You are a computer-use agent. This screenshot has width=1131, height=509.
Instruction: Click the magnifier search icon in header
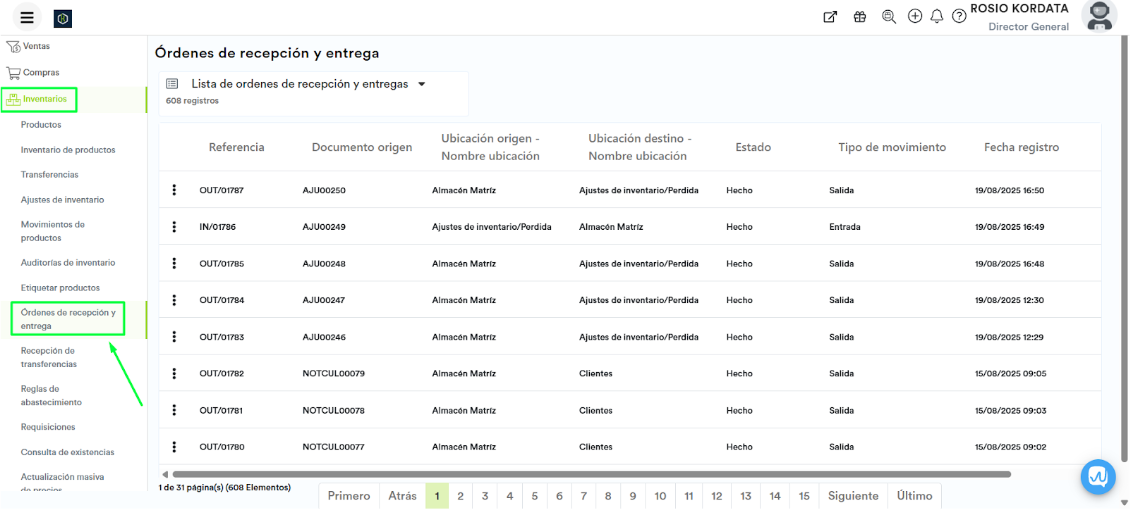coord(889,17)
